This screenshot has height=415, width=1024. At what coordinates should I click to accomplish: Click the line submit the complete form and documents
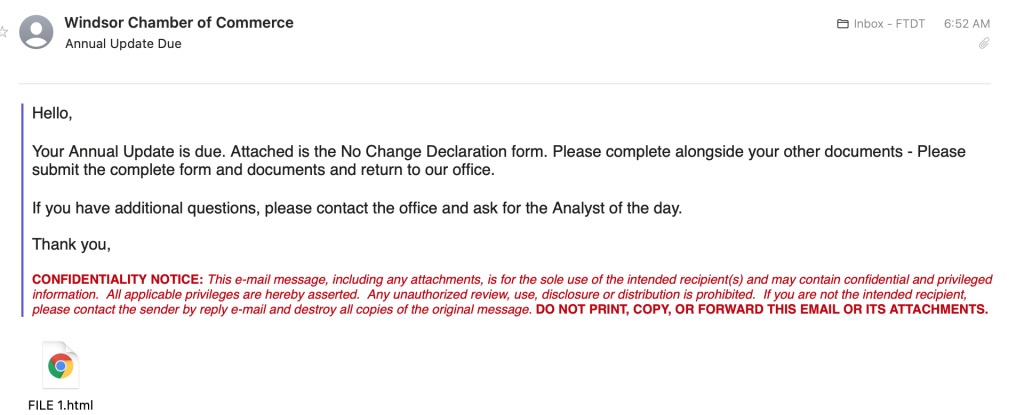(264, 171)
